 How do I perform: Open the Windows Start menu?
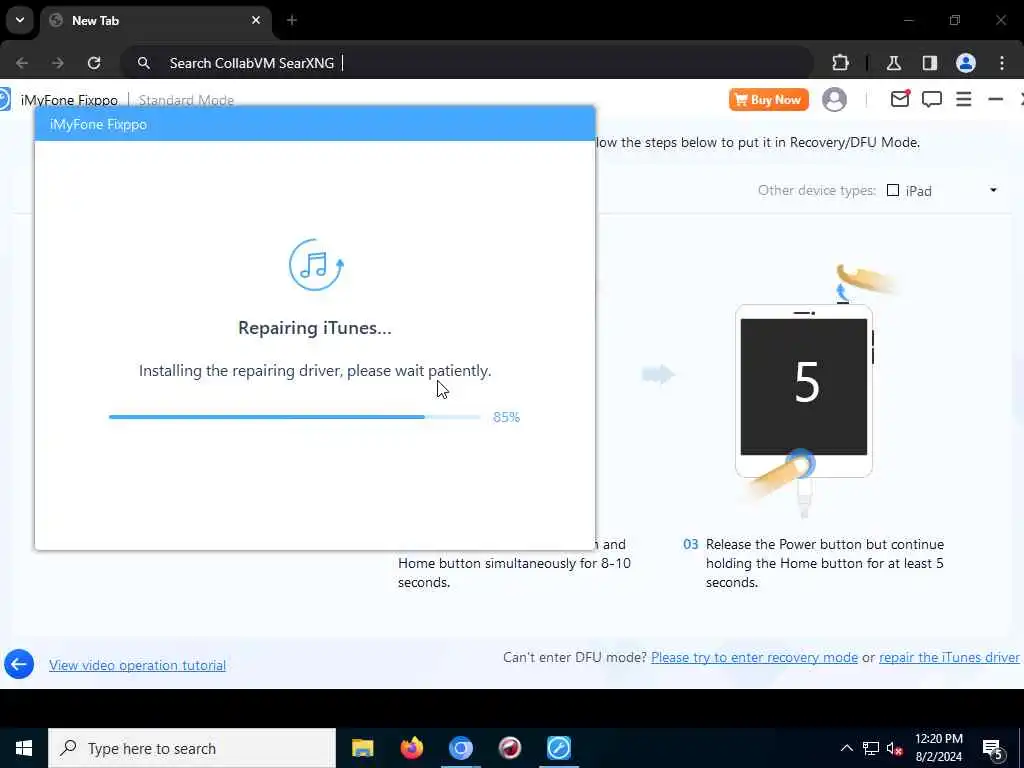(24, 748)
